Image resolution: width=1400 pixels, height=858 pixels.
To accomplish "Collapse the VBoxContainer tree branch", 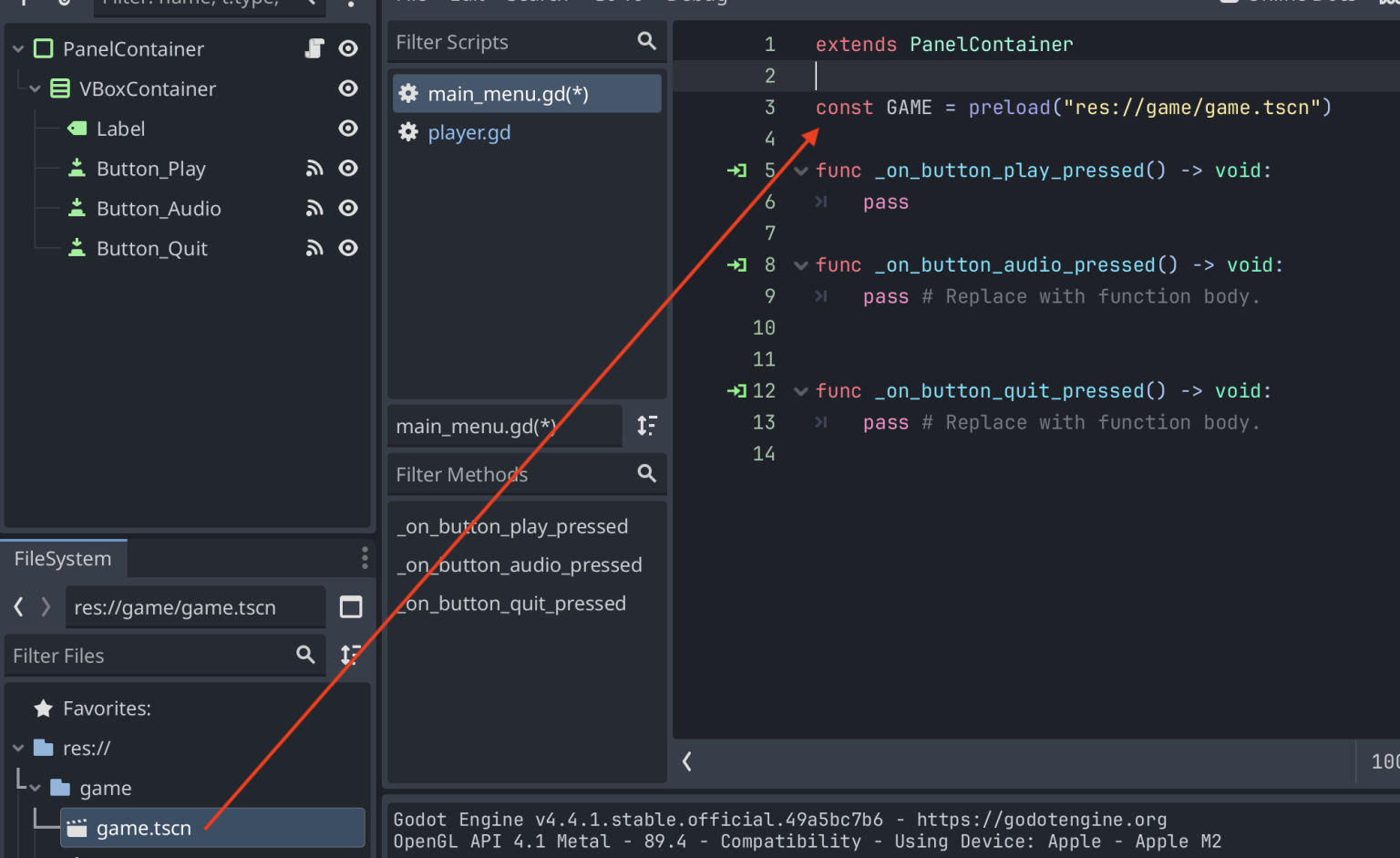I will pos(34,88).
